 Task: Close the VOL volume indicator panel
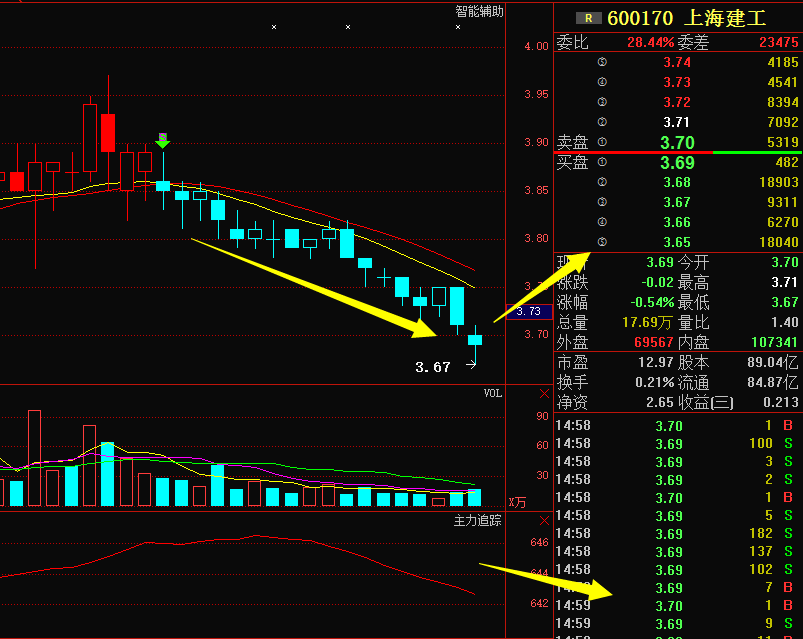pyautogui.click(x=544, y=393)
